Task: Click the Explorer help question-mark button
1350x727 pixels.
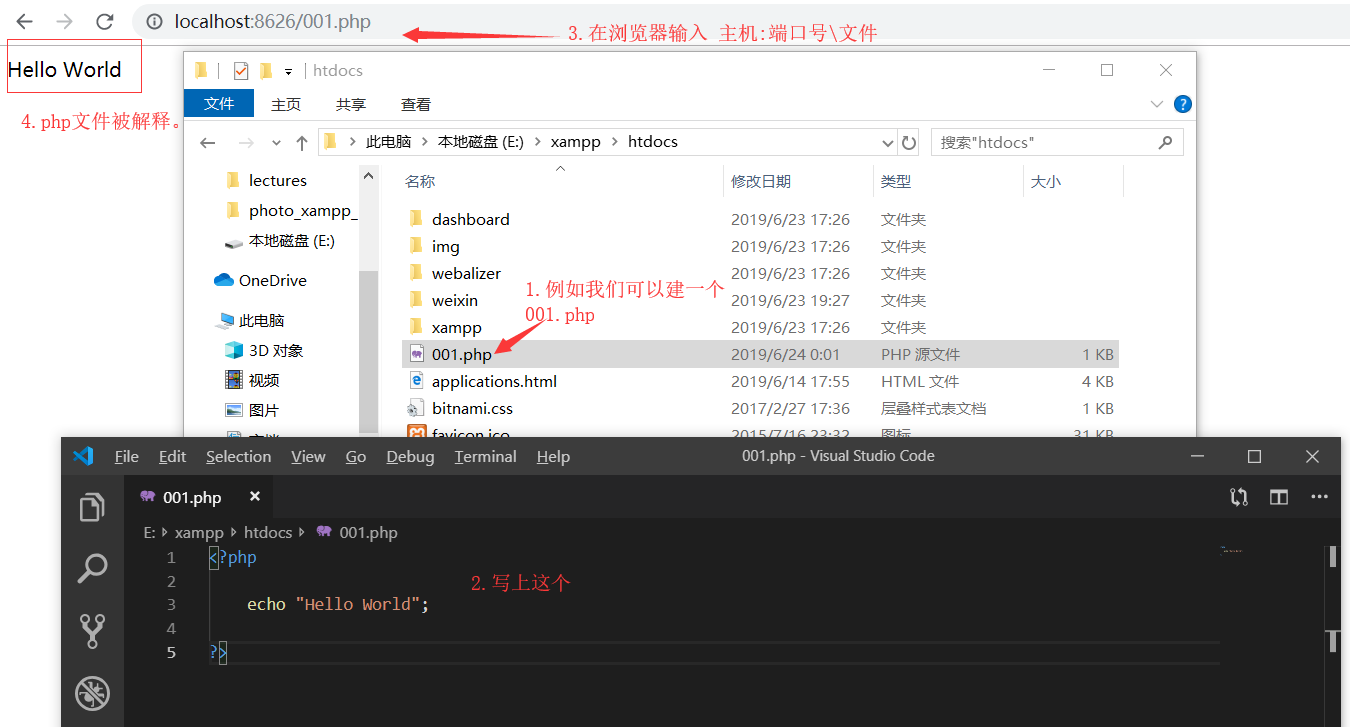Action: coord(1183,103)
